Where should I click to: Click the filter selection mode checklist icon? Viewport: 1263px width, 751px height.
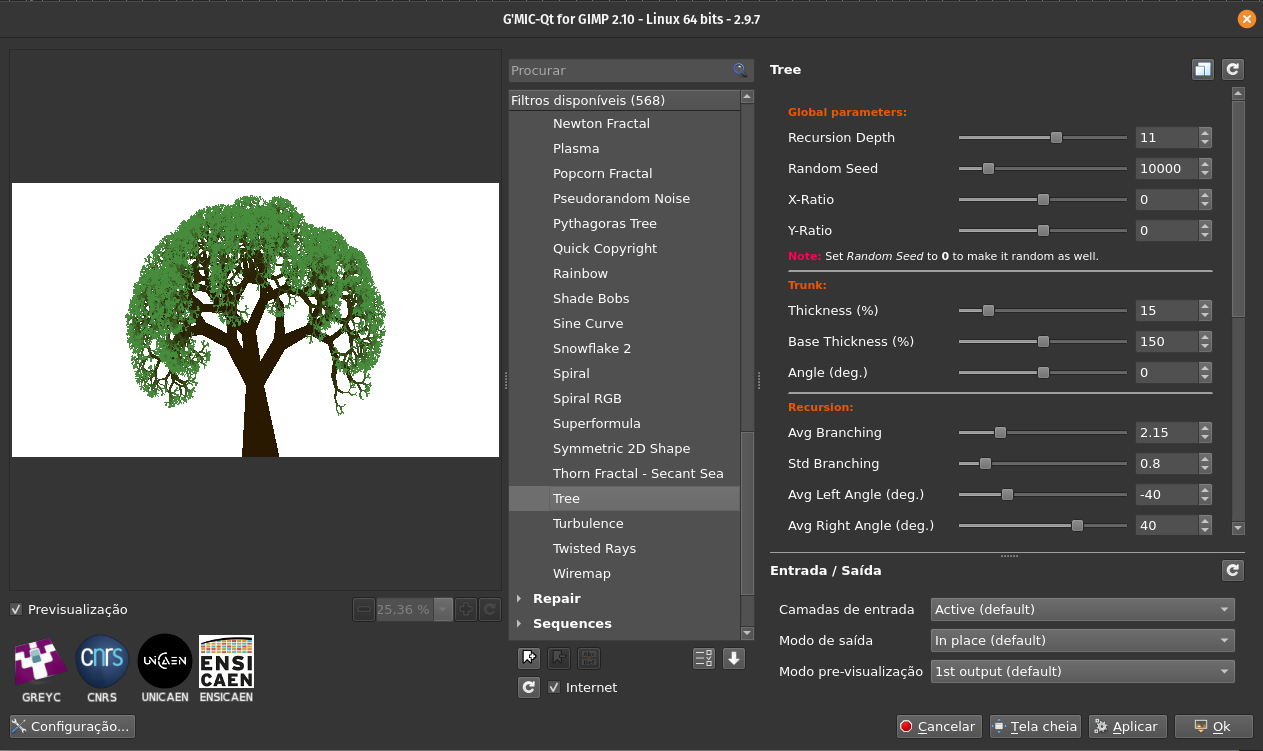click(x=704, y=658)
